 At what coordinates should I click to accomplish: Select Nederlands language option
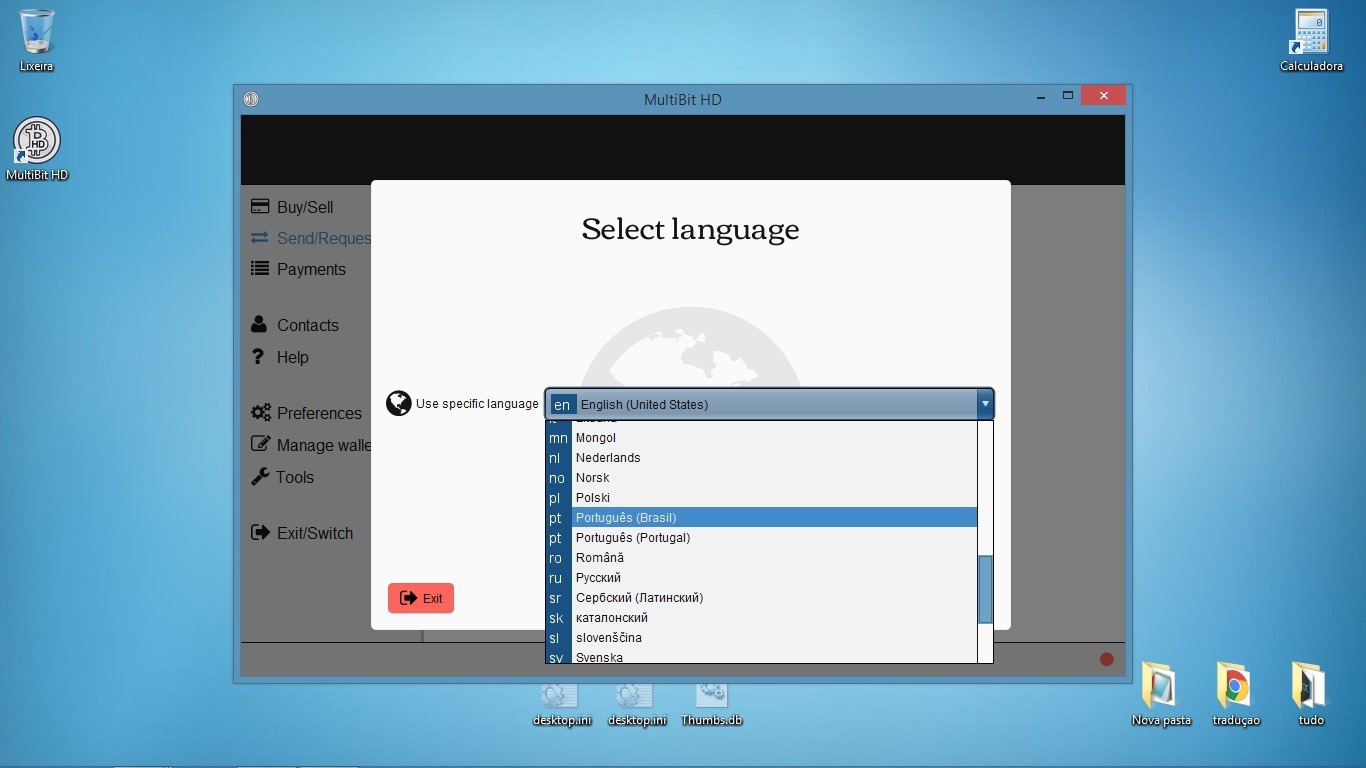tap(608, 458)
